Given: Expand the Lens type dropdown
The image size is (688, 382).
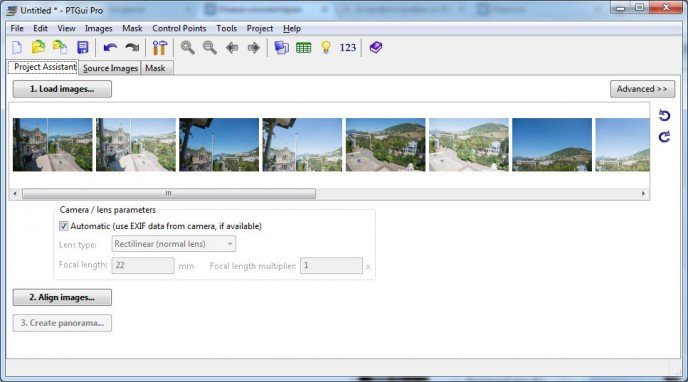Looking at the screenshot, I should 174,244.
